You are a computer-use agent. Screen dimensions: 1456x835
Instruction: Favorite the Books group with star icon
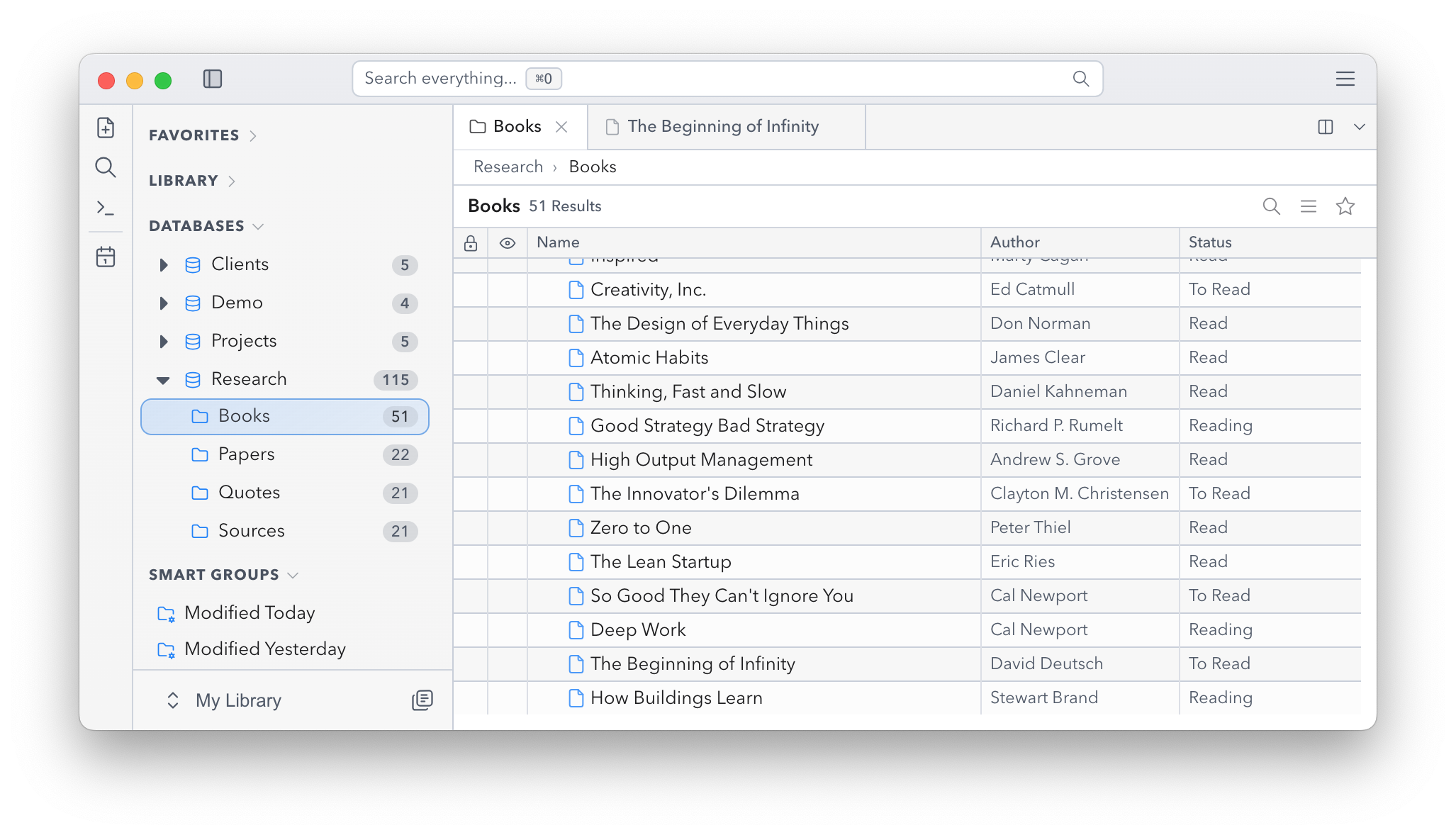pos(1345,206)
